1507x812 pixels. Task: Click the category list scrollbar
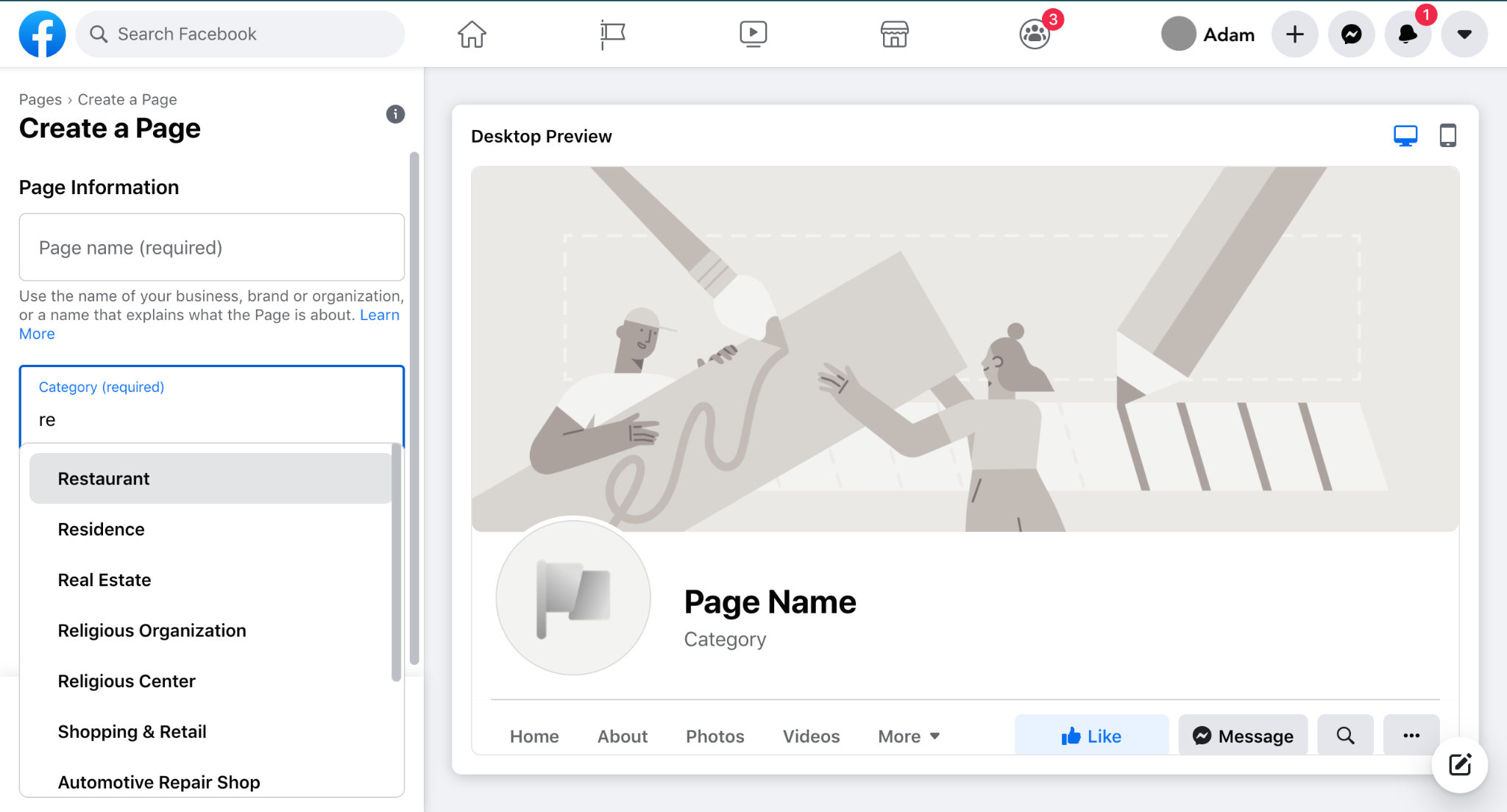[x=397, y=563]
